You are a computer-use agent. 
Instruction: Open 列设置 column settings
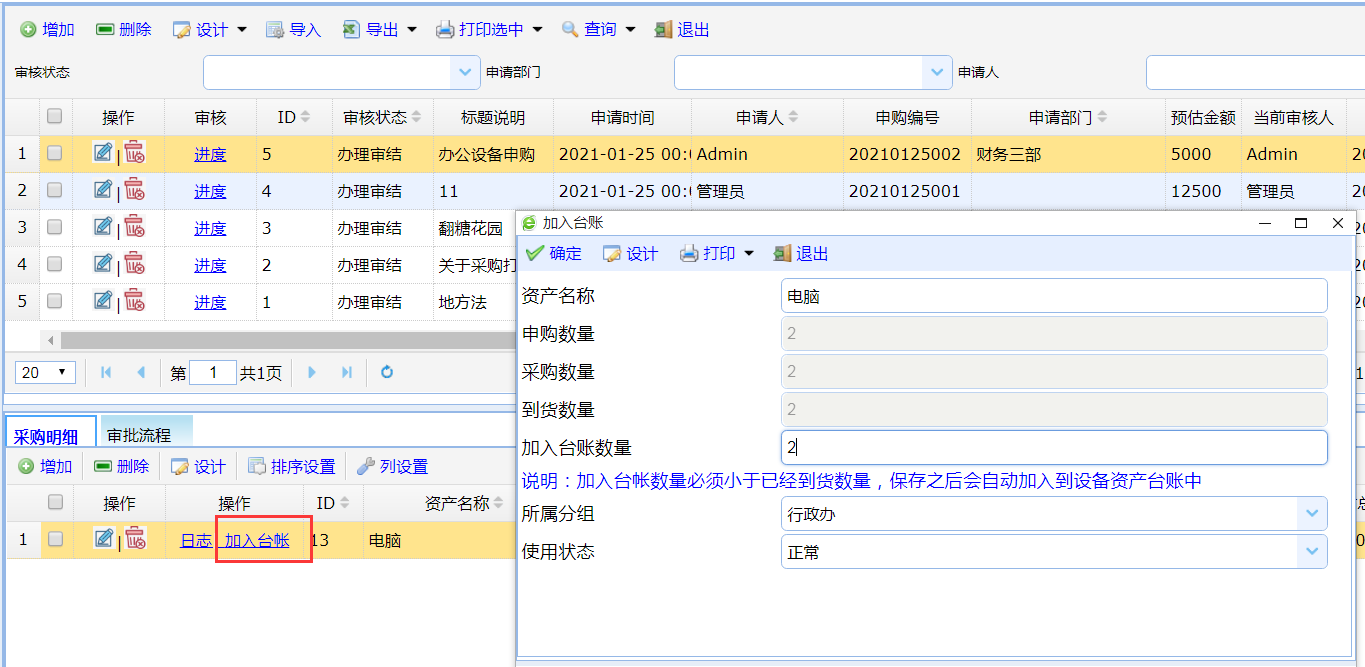(x=392, y=467)
